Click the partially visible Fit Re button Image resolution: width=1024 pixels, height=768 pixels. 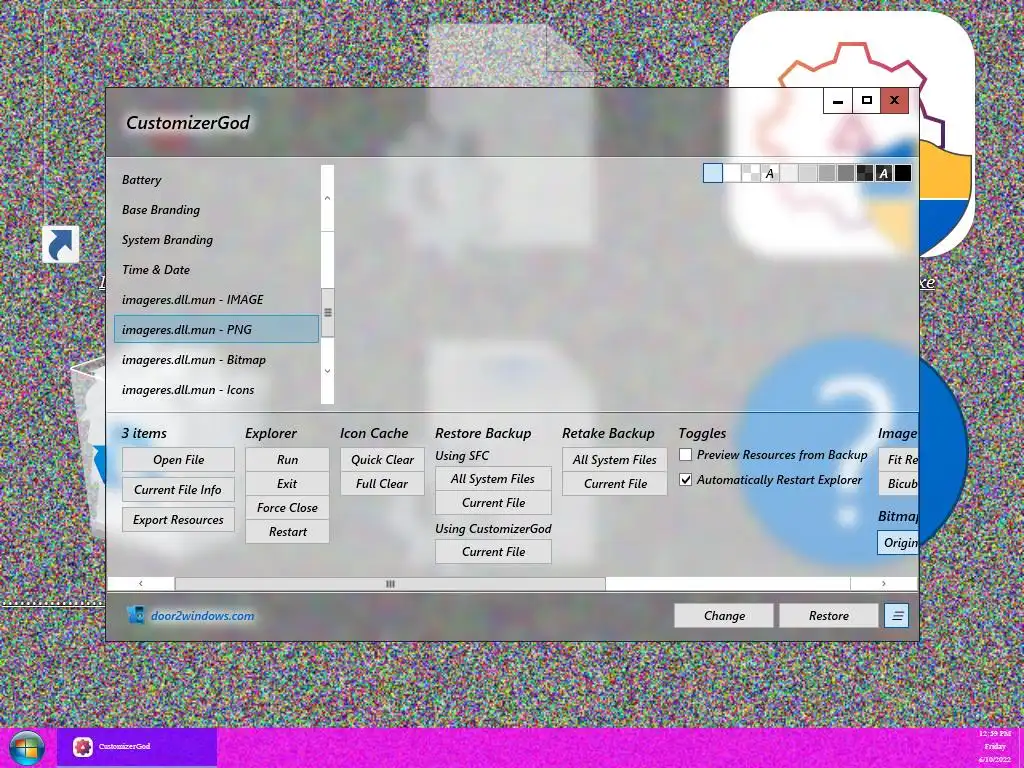click(x=899, y=460)
